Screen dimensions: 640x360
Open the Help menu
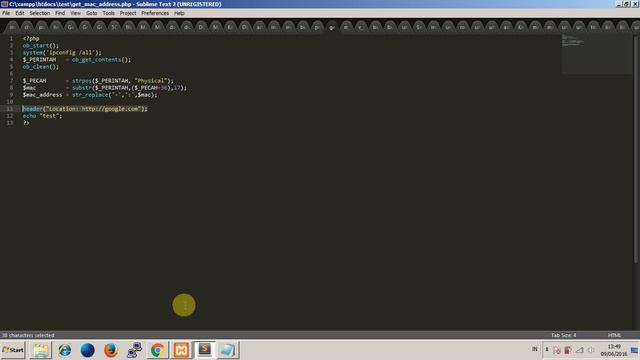coord(179,13)
